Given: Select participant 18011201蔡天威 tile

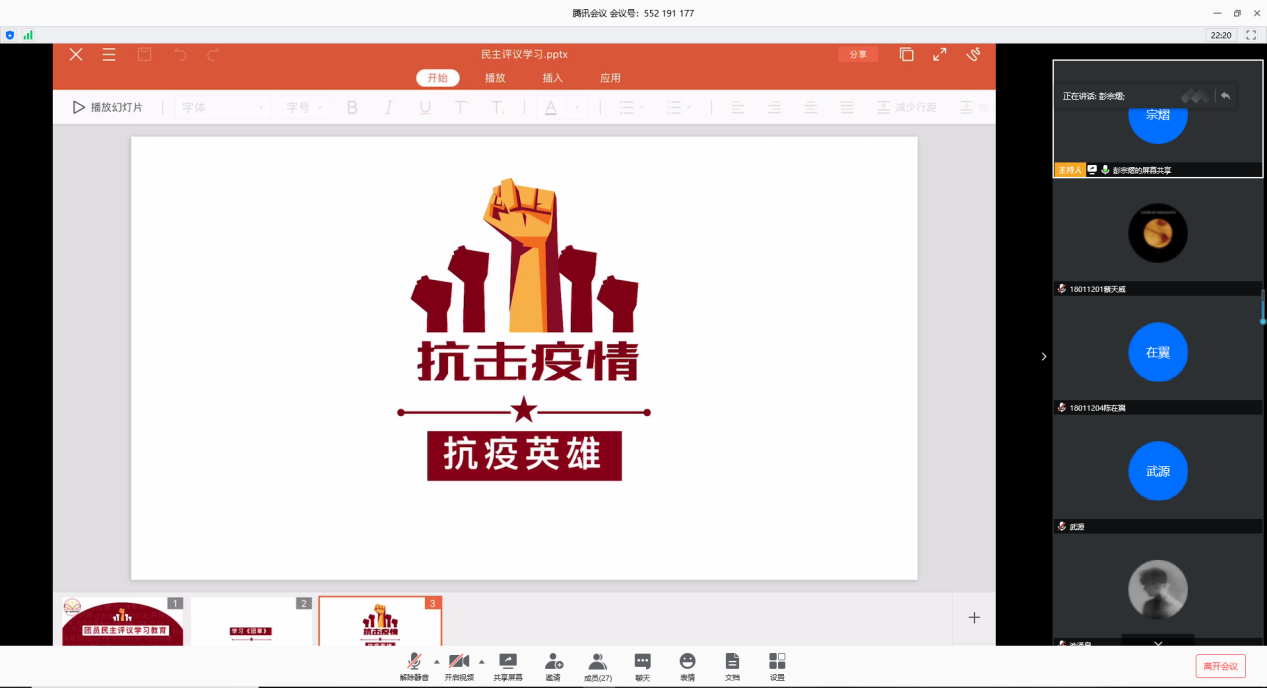Looking at the screenshot, I should pos(1157,237).
